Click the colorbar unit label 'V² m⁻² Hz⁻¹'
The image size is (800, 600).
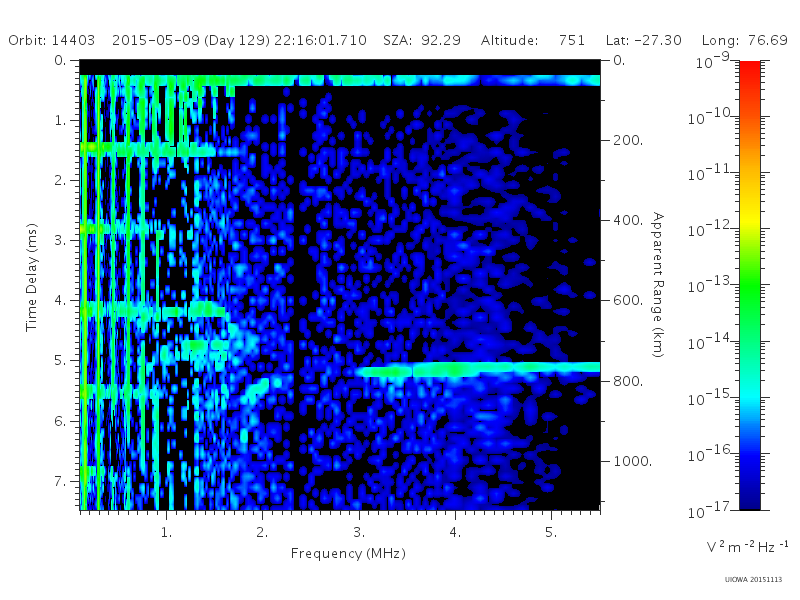[747, 547]
